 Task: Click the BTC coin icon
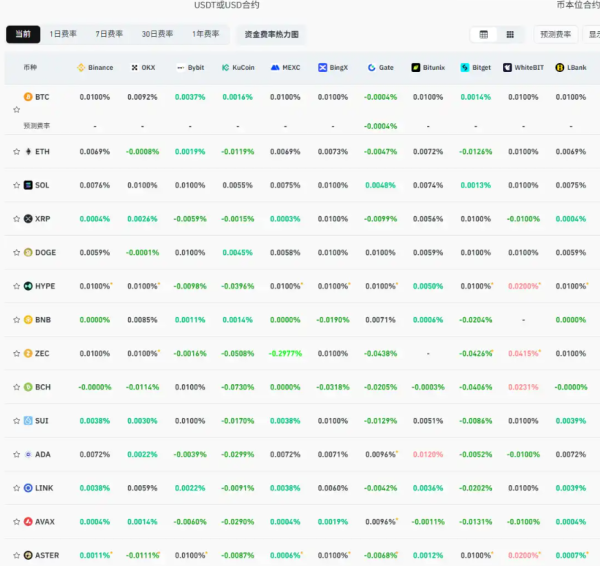[28, 97]
